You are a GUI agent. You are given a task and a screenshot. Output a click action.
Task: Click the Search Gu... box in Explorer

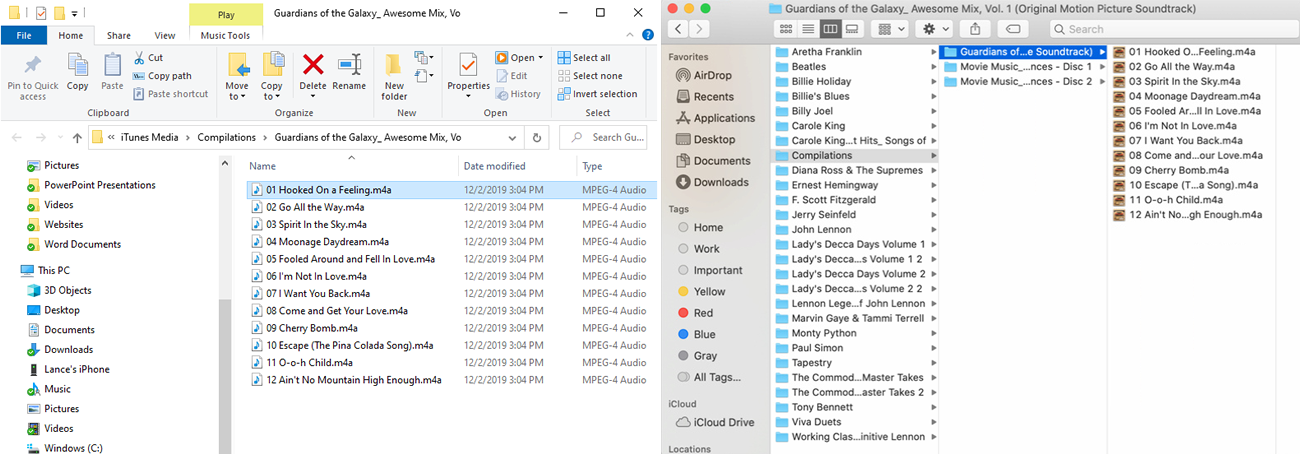[x=603, y=137]
